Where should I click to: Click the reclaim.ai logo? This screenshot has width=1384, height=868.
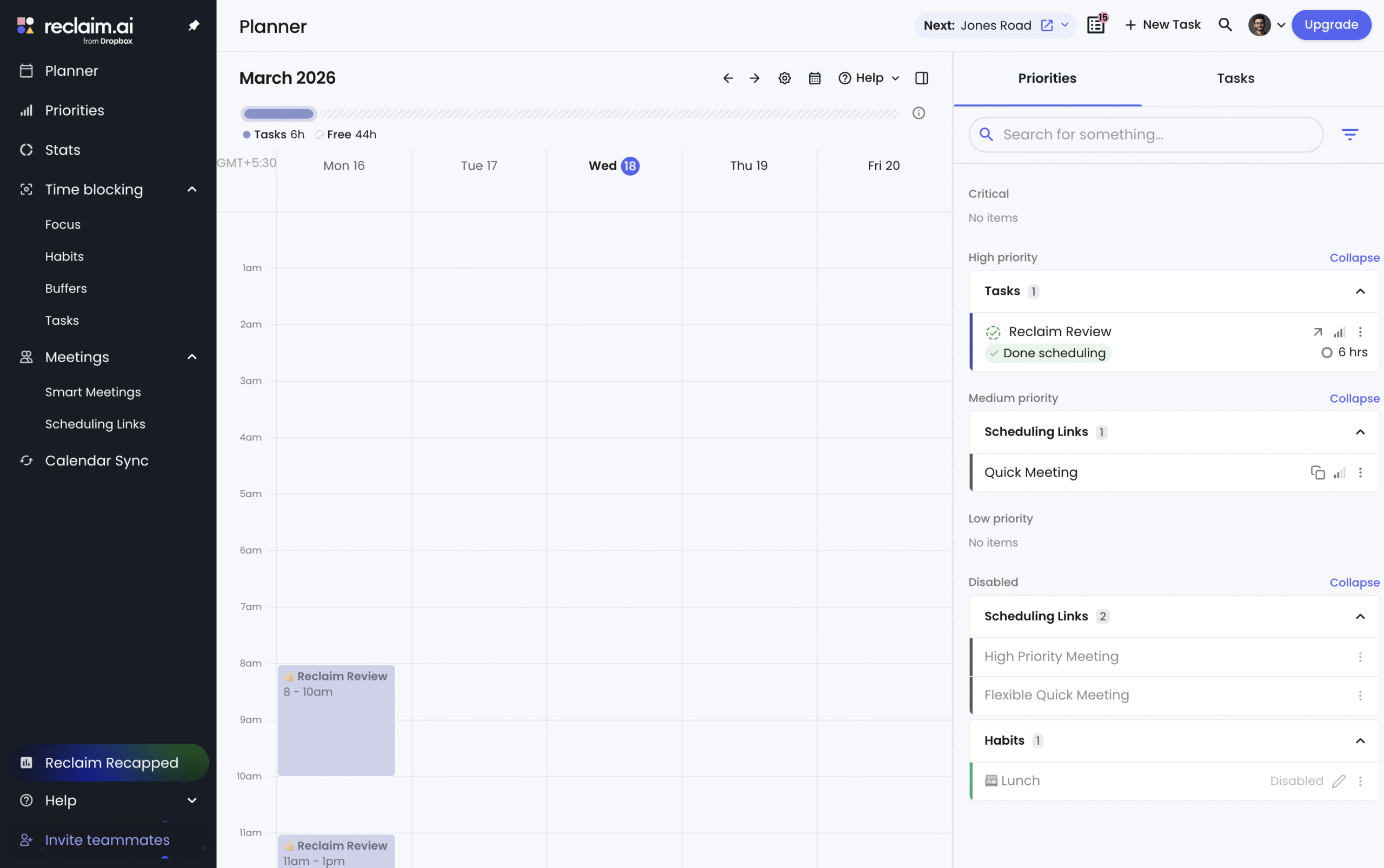[75, 29]
